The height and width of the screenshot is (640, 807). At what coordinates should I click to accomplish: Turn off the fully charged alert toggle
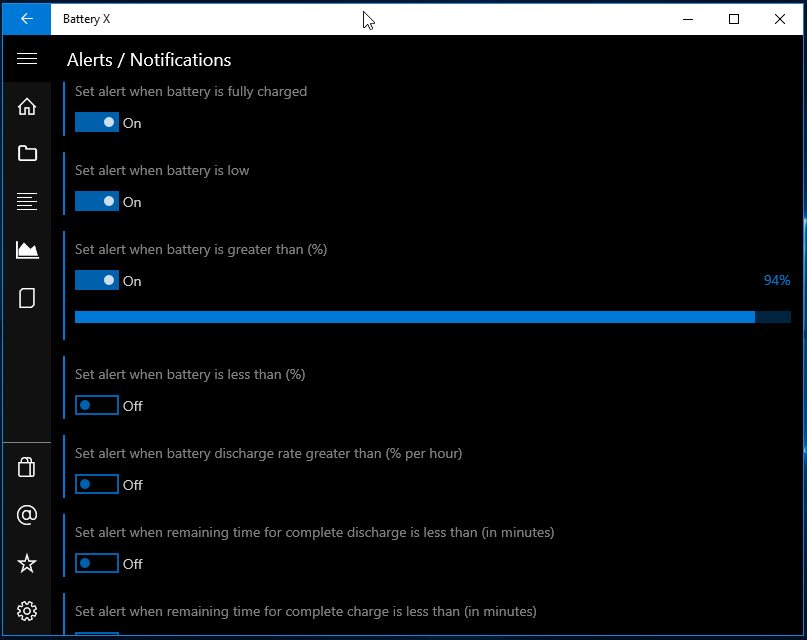click(97, 122)
